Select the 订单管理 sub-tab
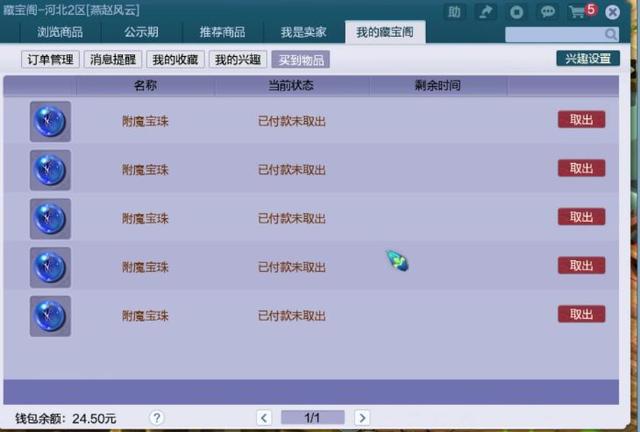 tap(50, 60)
